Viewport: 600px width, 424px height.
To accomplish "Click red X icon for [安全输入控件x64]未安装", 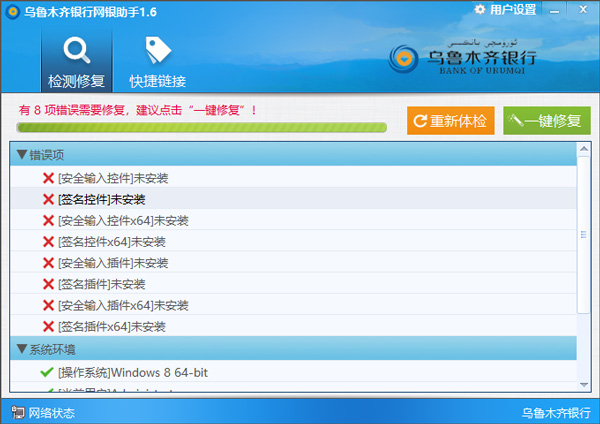I will click(x=48, y=220).
